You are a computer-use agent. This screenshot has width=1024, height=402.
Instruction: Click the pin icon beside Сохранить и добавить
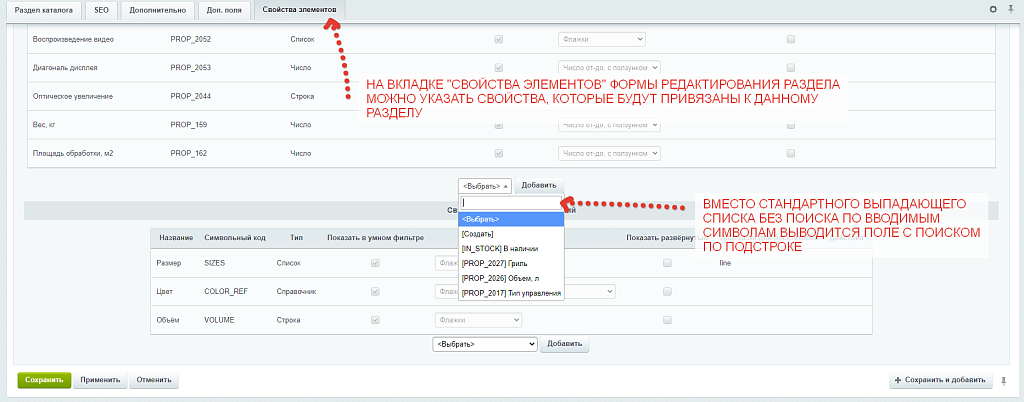coord(1004,381)
